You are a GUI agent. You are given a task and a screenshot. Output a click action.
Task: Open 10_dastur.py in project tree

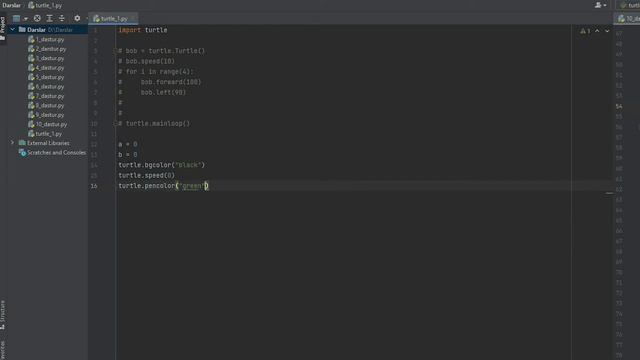47,124
